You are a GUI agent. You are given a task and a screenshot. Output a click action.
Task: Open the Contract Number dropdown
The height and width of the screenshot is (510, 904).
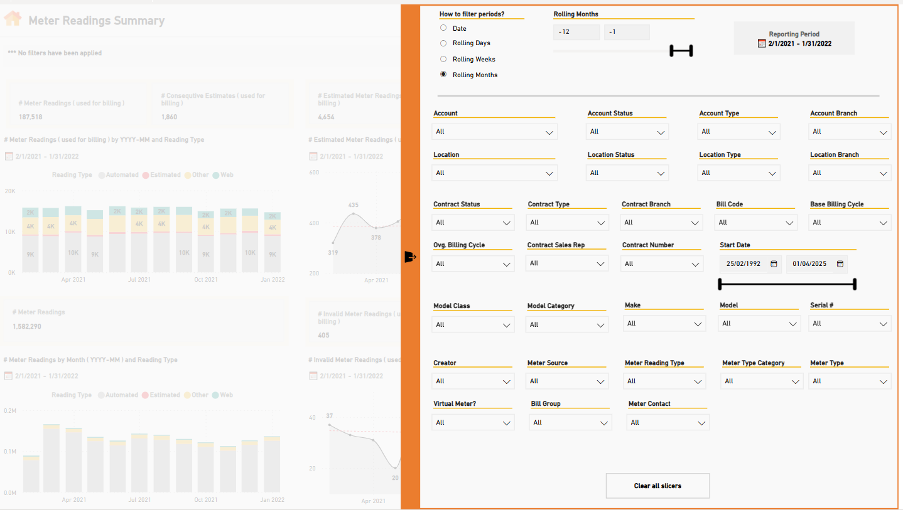[x=662, y=264]
